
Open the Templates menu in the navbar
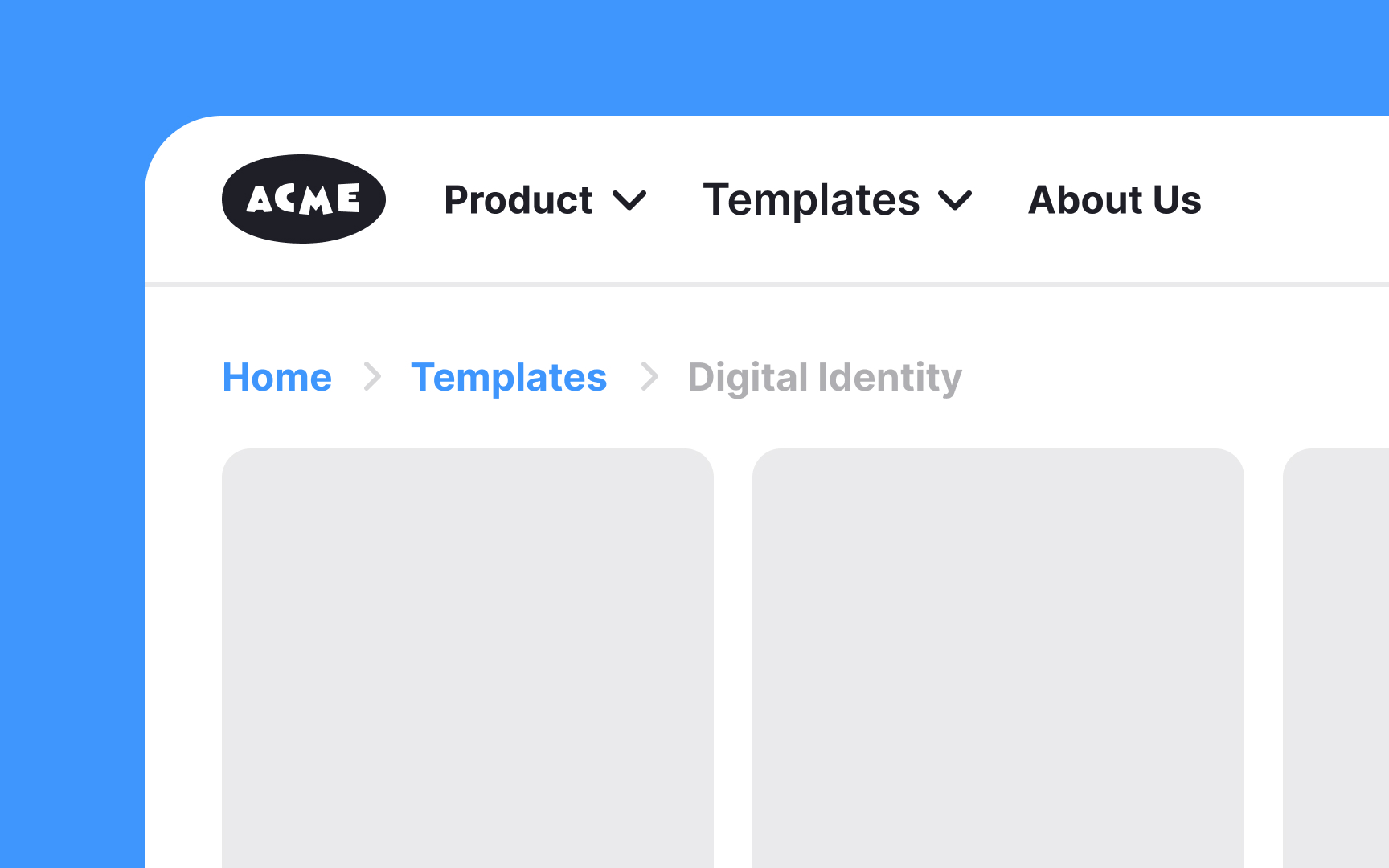(811, 200)
